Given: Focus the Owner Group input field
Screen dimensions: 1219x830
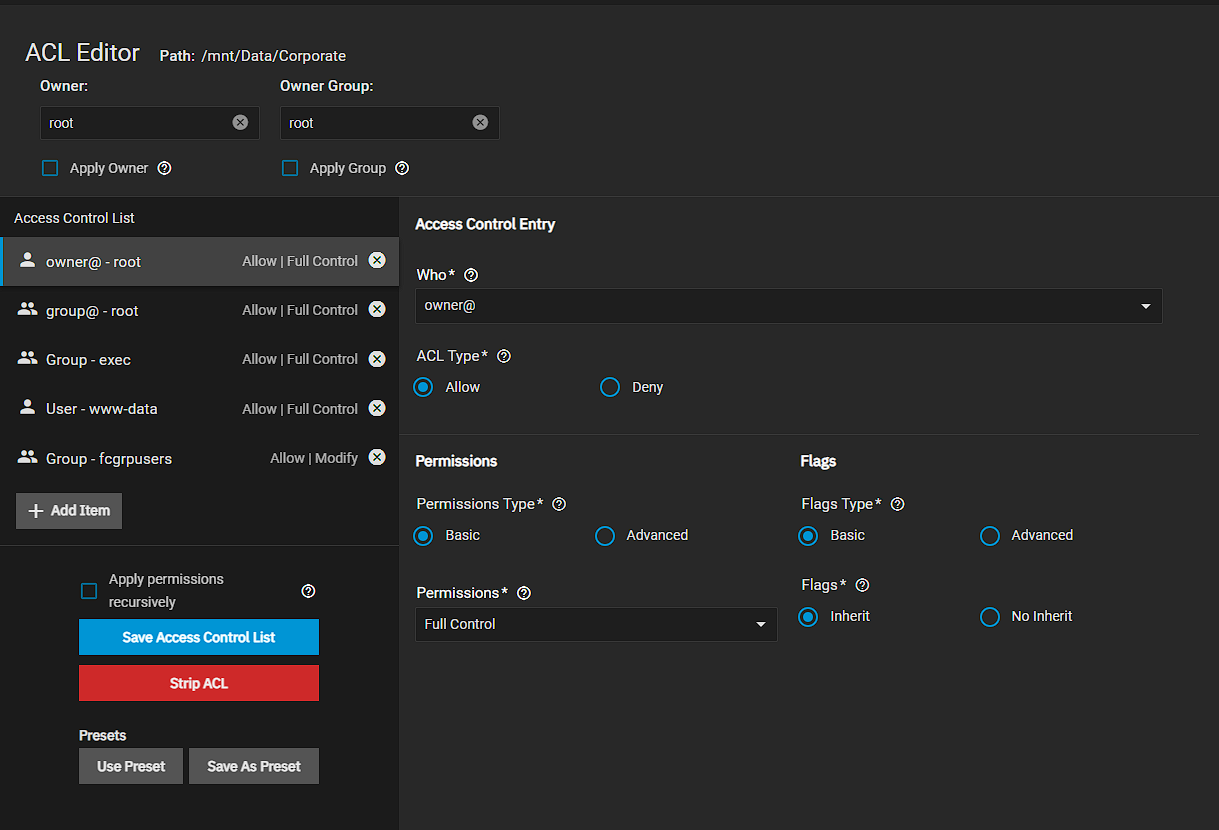Looking at the screenshot, I should point(390,123).
